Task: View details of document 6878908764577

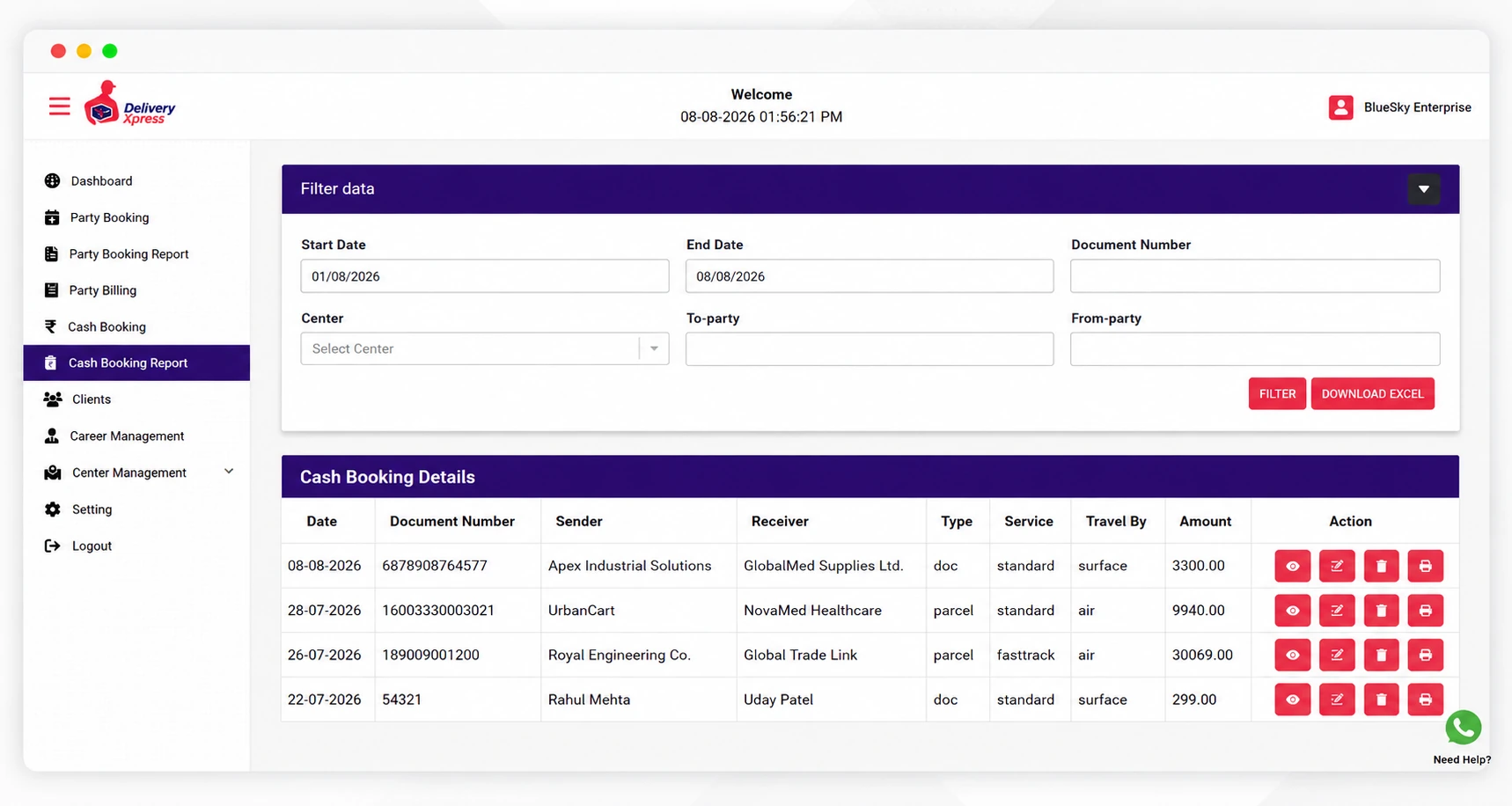Action: (1292, 566)
